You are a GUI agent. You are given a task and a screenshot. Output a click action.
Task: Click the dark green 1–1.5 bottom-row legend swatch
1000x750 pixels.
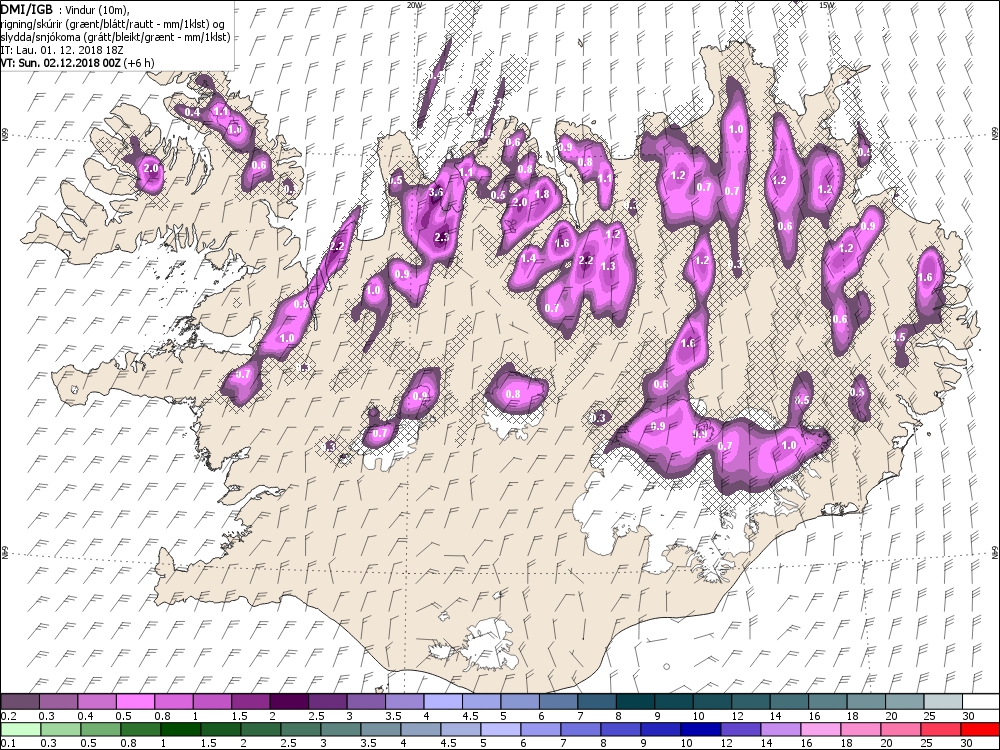coord(180,730)
